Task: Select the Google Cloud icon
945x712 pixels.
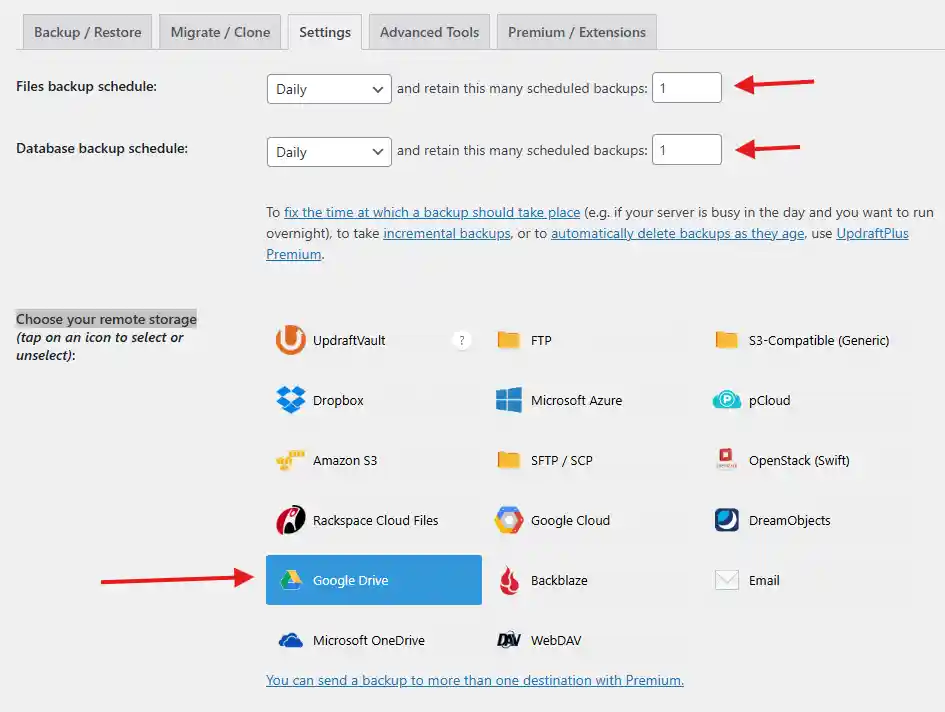Action: pos(509,520)
